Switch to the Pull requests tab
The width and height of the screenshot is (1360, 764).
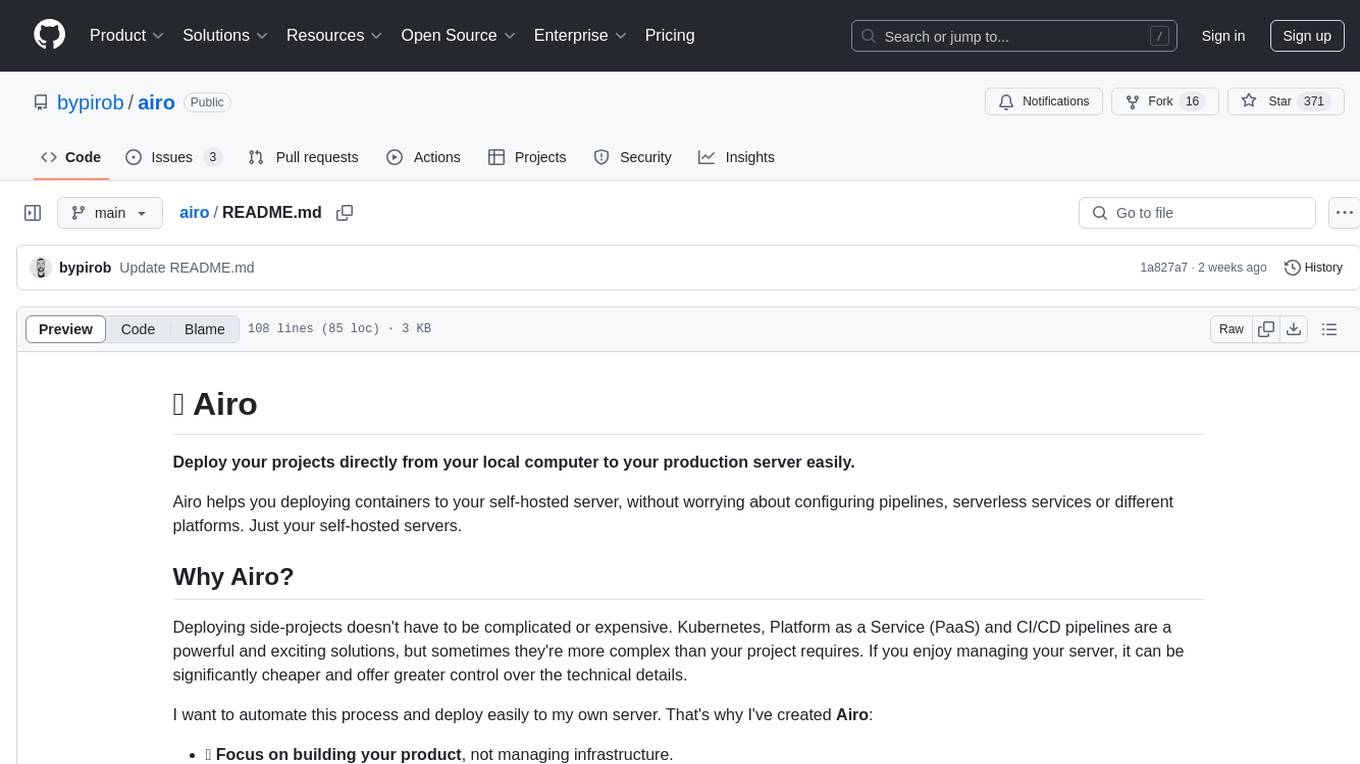click(x=303, y=157)
